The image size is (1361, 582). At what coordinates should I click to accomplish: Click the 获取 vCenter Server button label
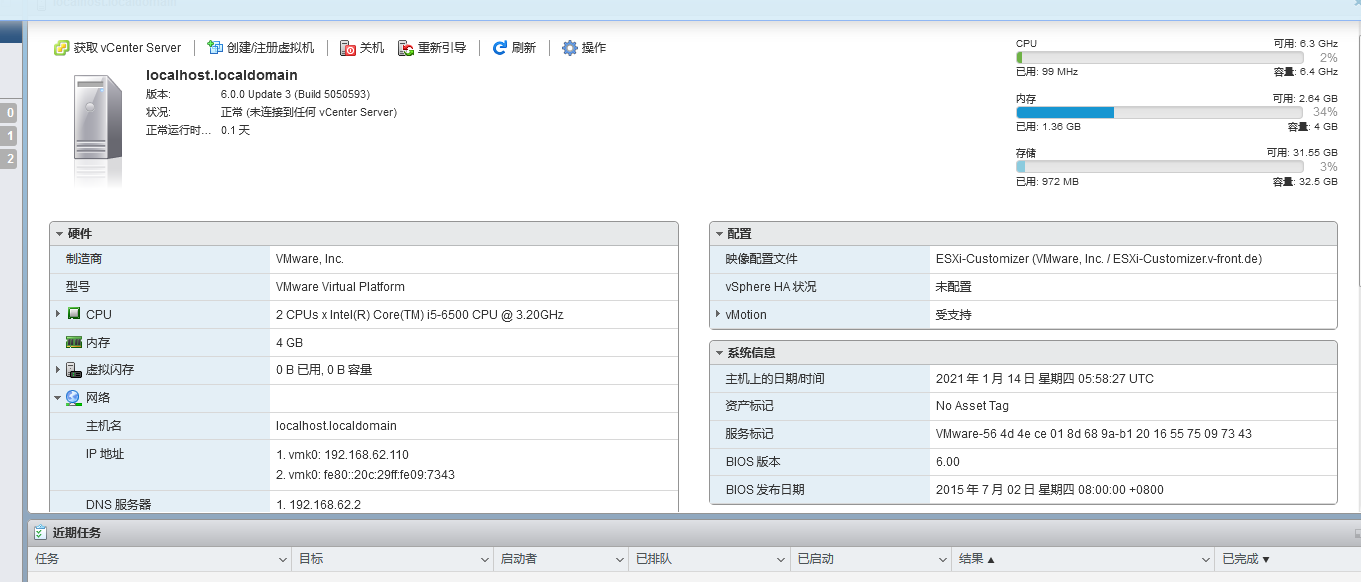point(128,48)
